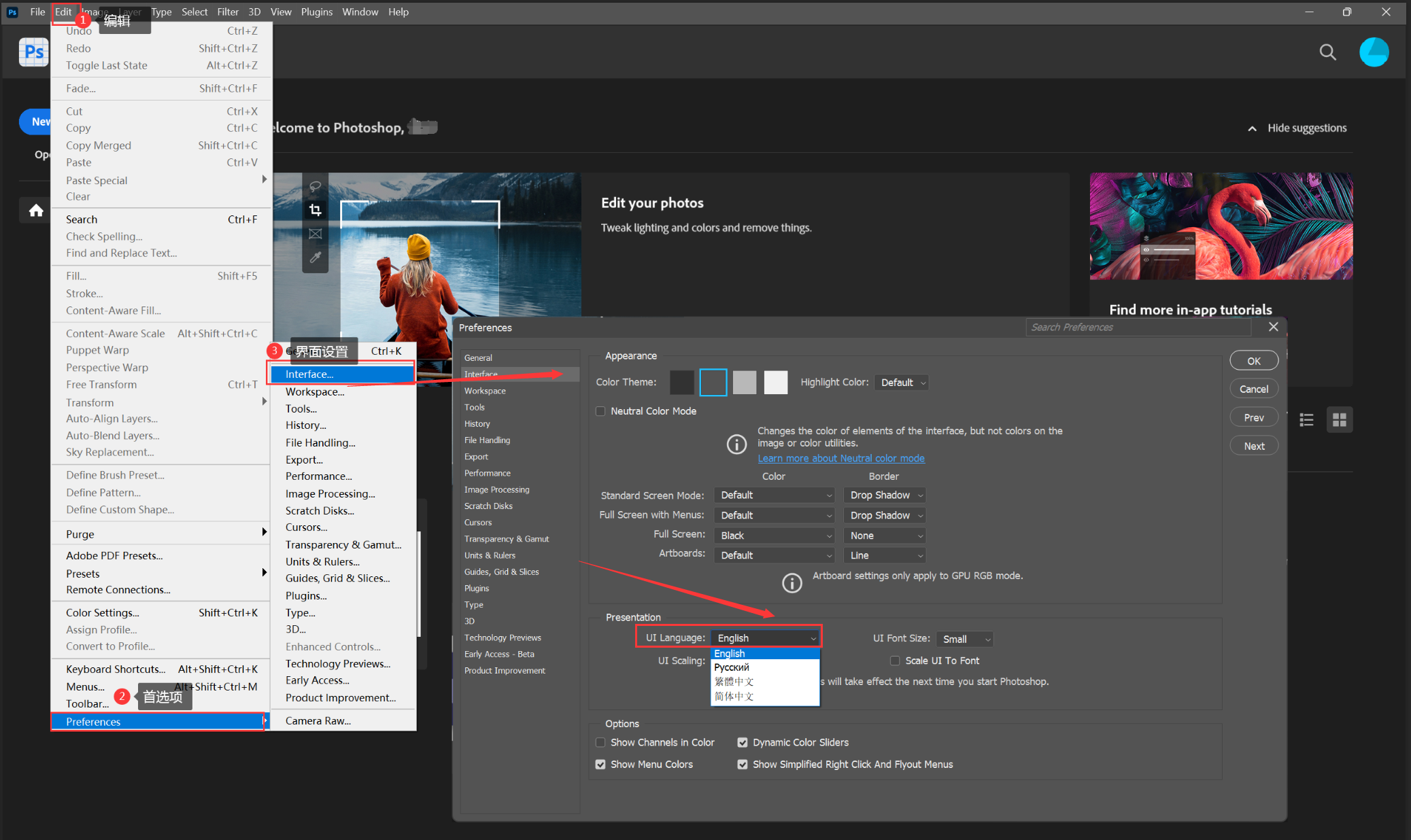1411x840 pixels.
Task: Choose 简体中文 in the language list
Action: point(734,696)
